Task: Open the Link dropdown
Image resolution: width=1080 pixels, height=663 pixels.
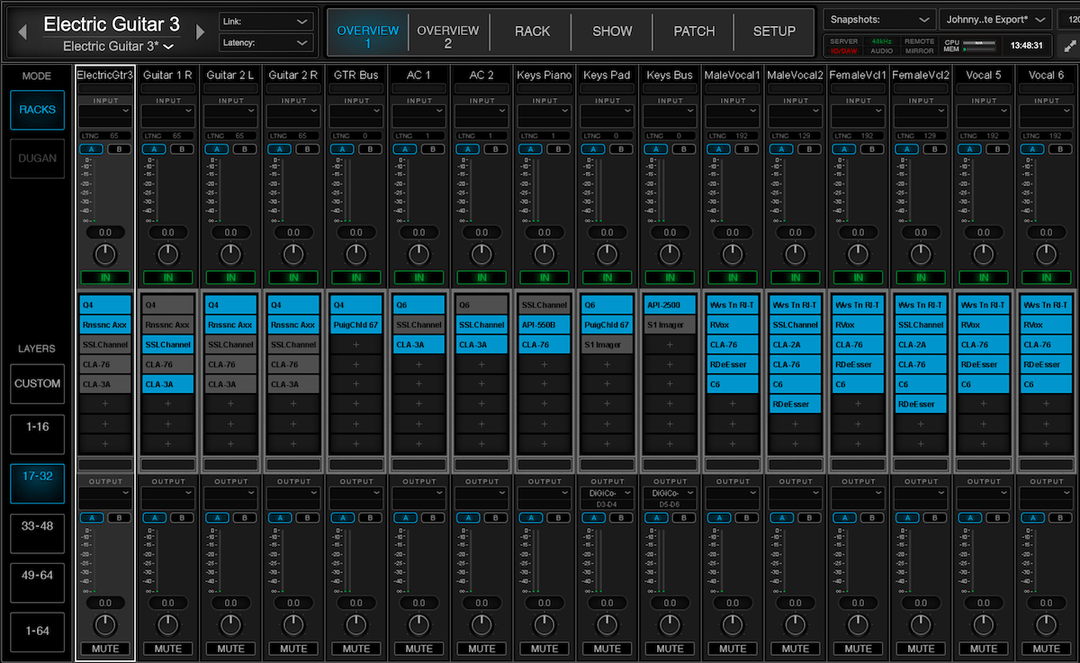Action: tap(265, 20)
